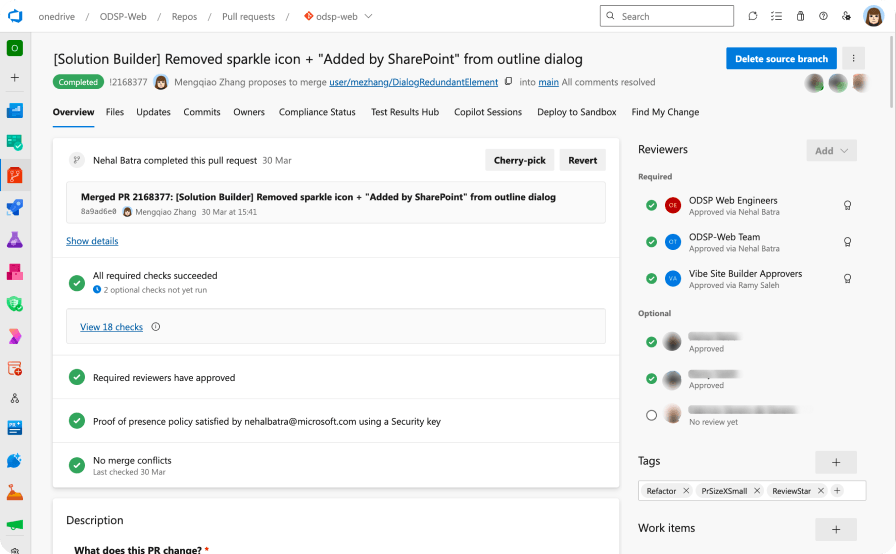896x554 pixels.
Task: Open user settings icon in header
Action: (x=846, y=16)
